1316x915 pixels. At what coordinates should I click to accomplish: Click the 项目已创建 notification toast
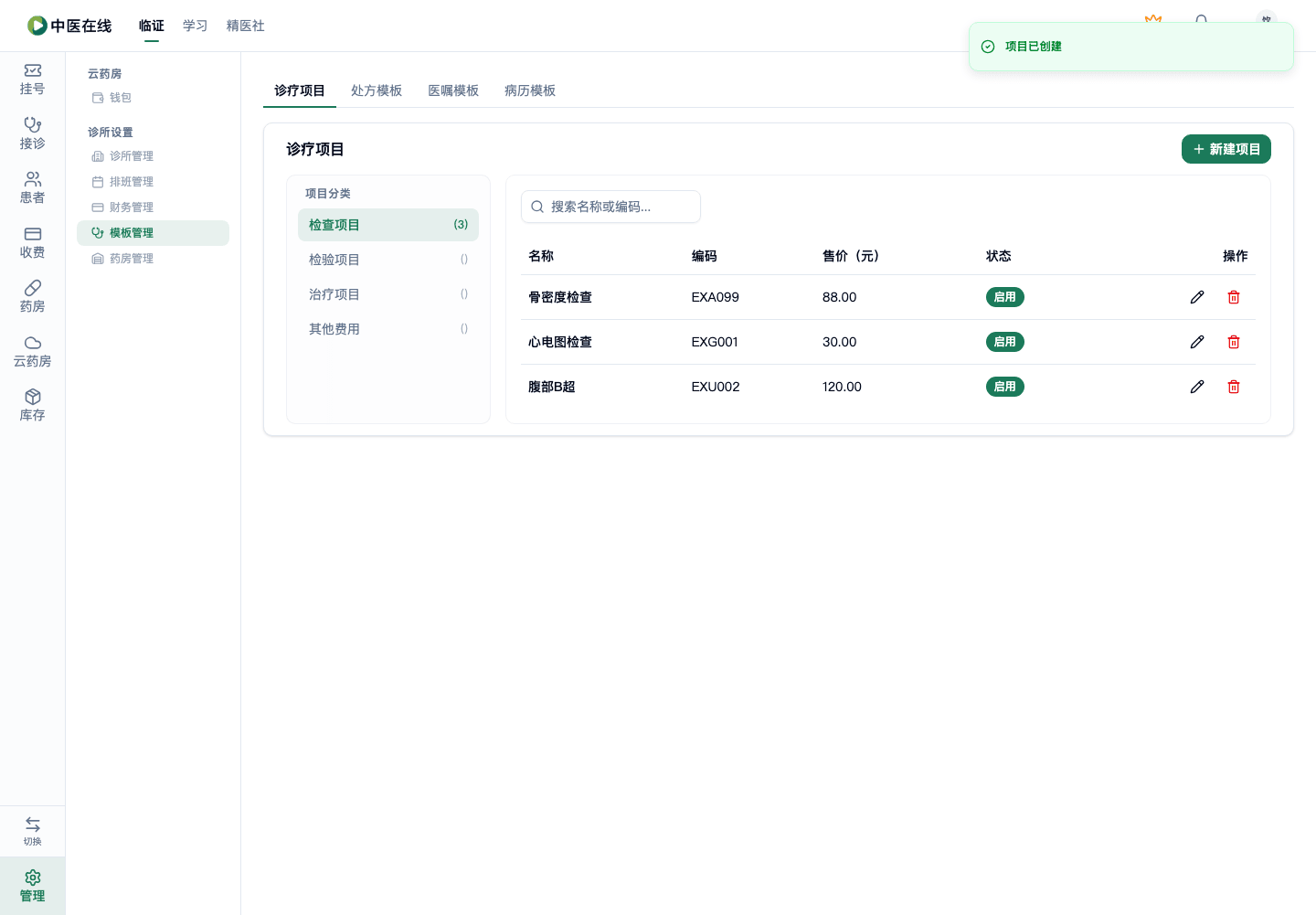point(1131,47)
